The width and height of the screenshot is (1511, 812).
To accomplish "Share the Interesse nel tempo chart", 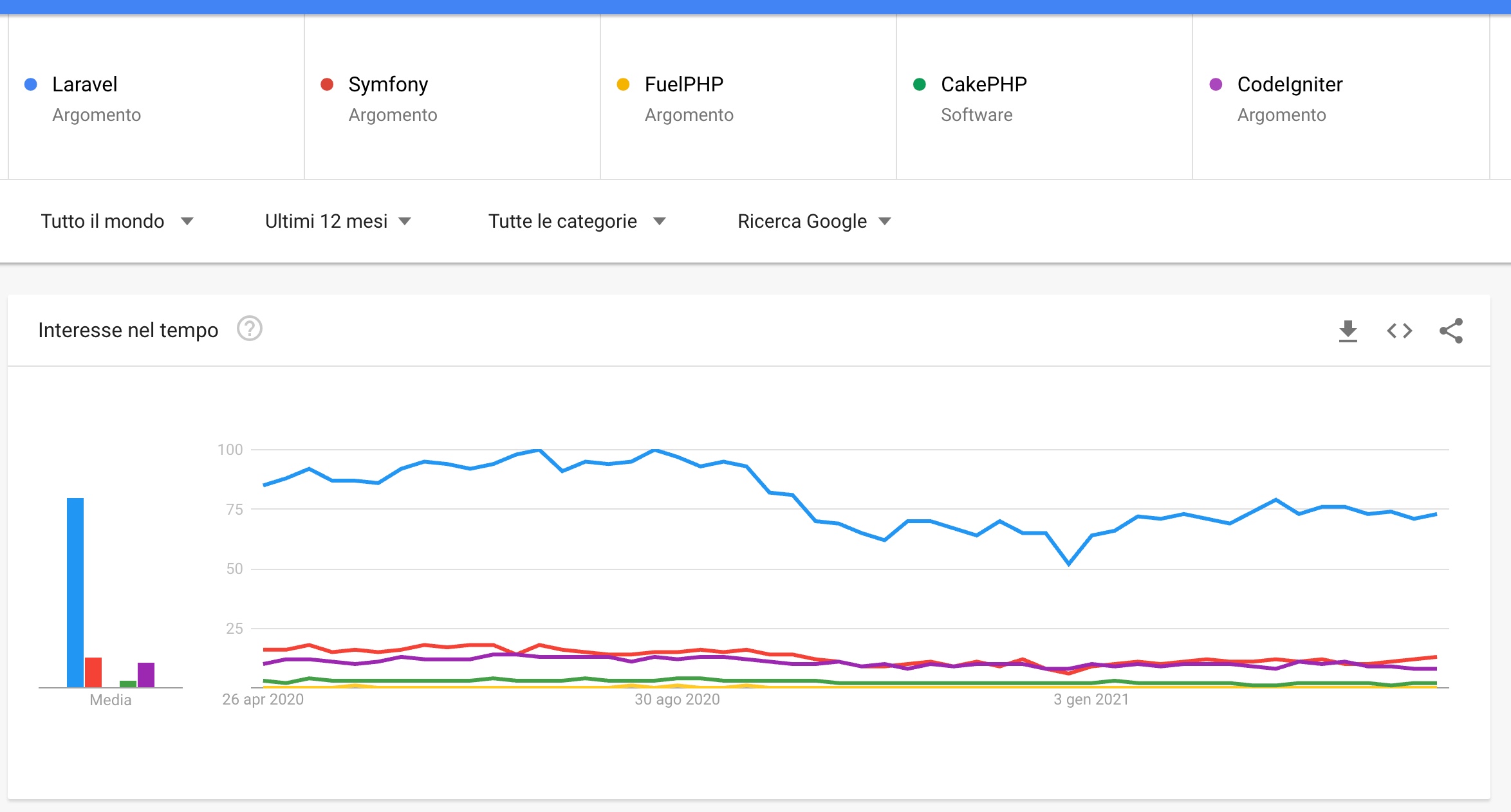I will [1451, 331].
